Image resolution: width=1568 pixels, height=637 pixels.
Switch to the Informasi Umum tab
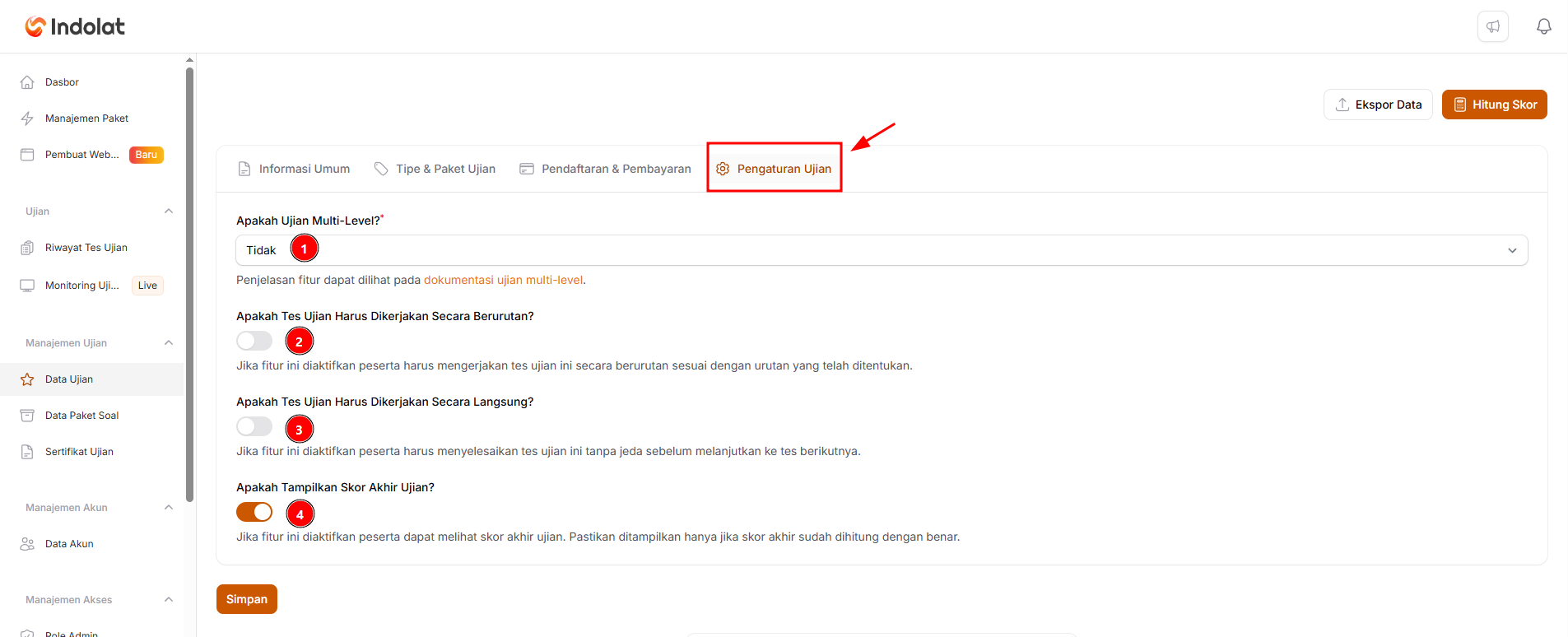coord(294,169)
